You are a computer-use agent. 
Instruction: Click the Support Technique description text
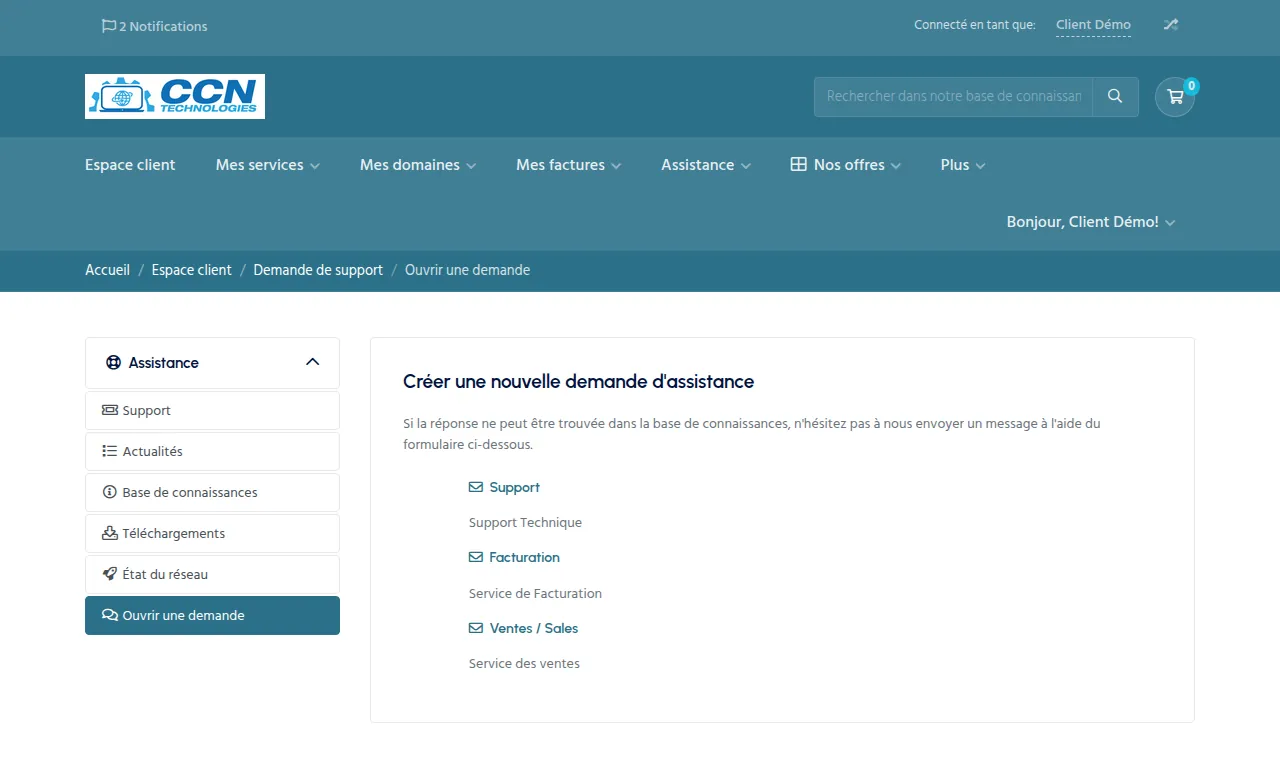pyautogui.click(x=525, y=523)
